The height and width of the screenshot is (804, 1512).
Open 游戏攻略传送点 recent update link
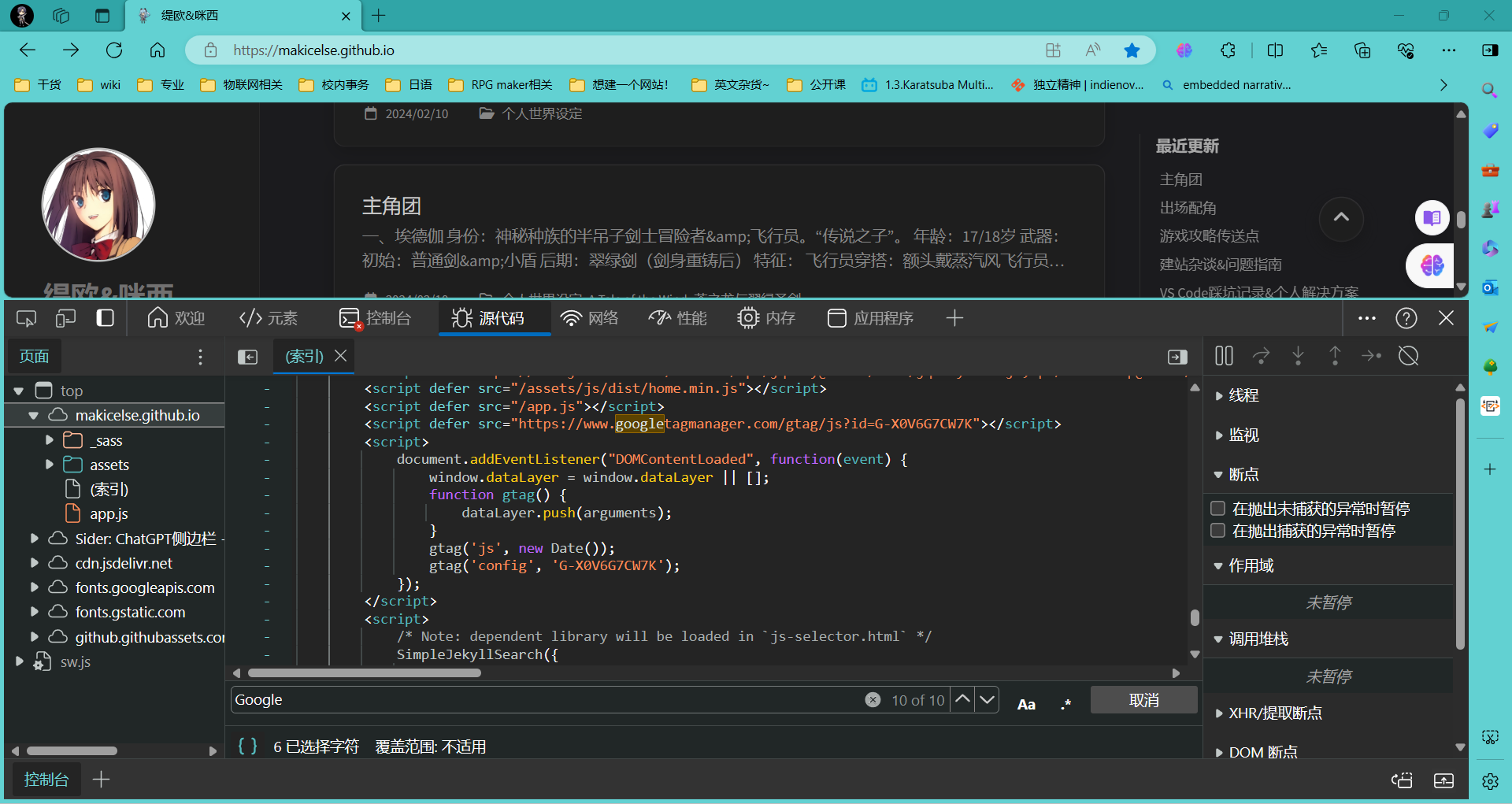click(x=1209, y=235)
